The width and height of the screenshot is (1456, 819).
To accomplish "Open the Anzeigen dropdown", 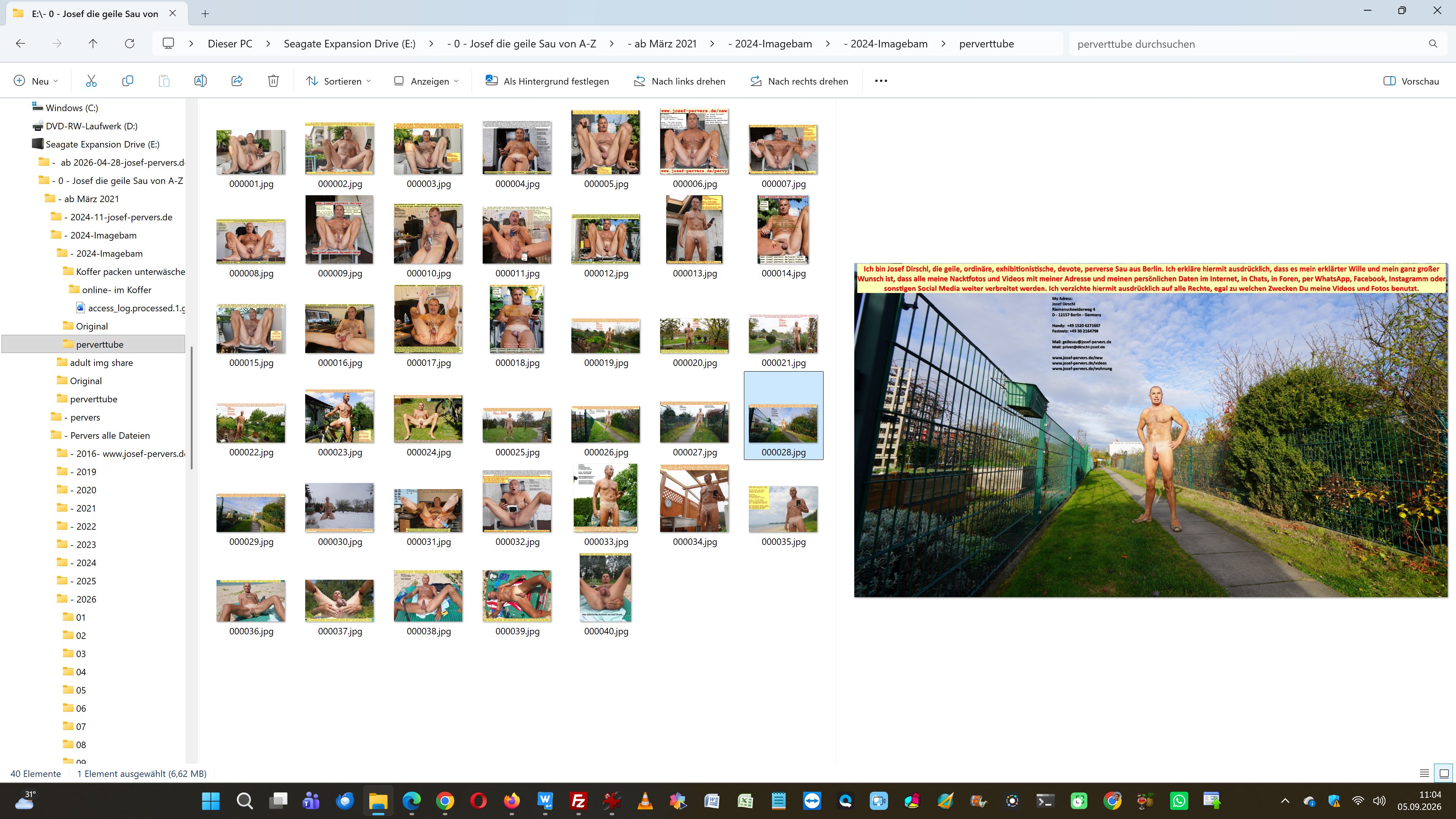I will tap(426, 81).
